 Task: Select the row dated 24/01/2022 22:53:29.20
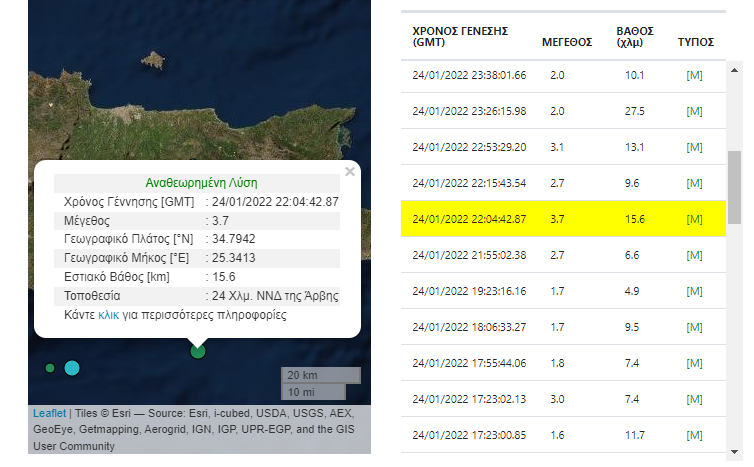563,147
